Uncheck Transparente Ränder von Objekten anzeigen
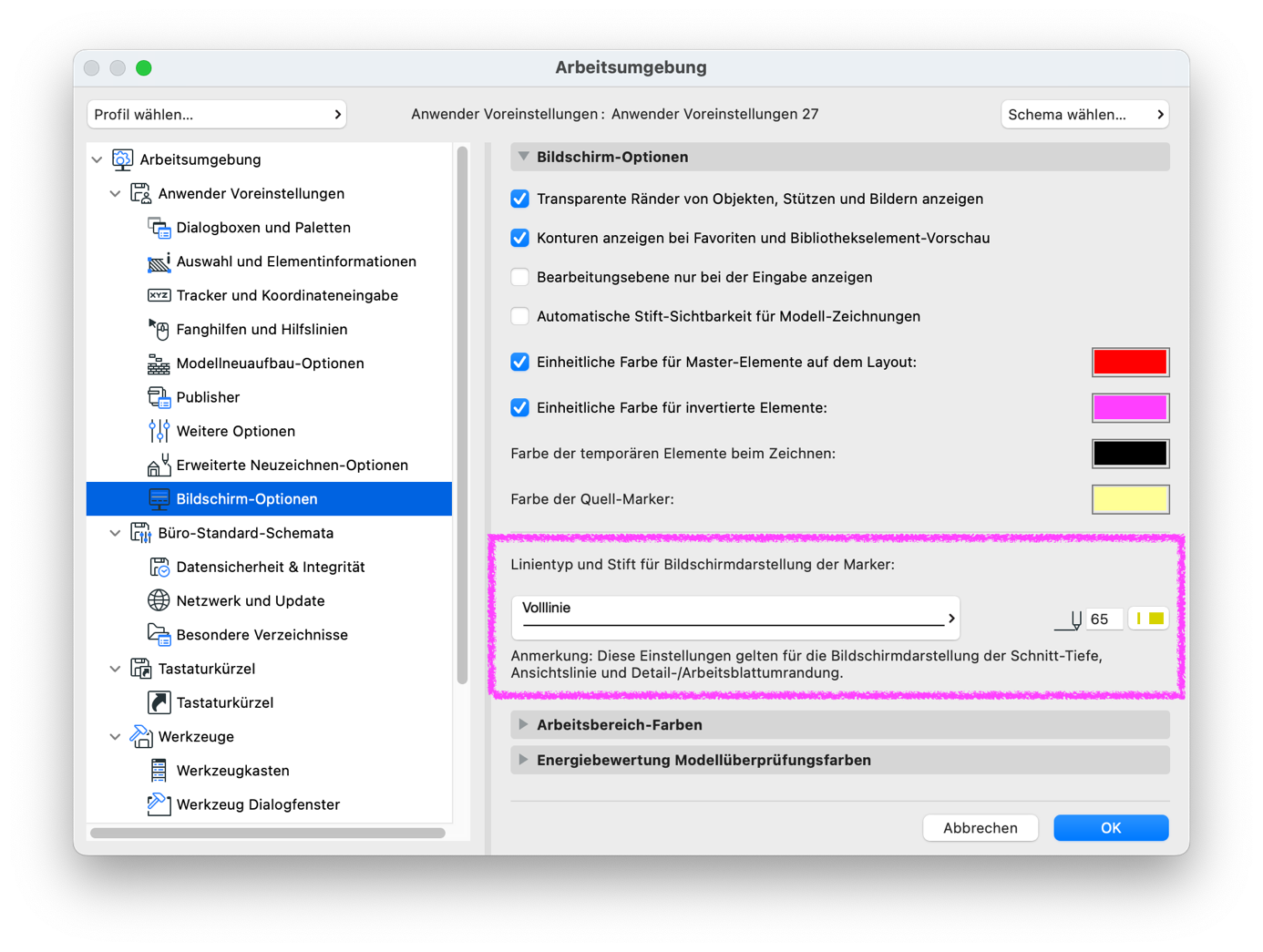This screenshot has height=952, width=1263. click(x=519, y=199)
